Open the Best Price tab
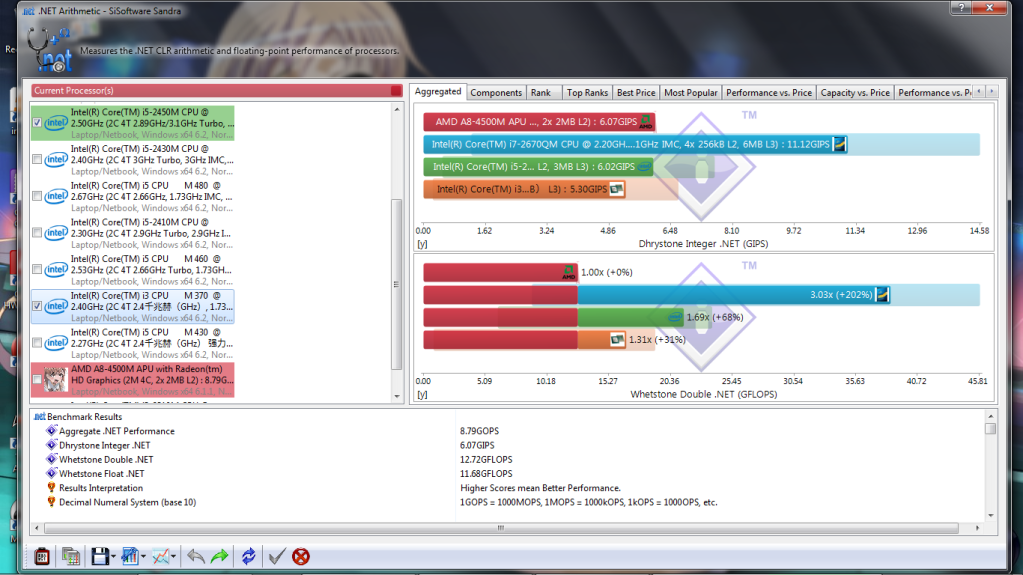This screenshot has width=1023, height=575. pos(636,93)
